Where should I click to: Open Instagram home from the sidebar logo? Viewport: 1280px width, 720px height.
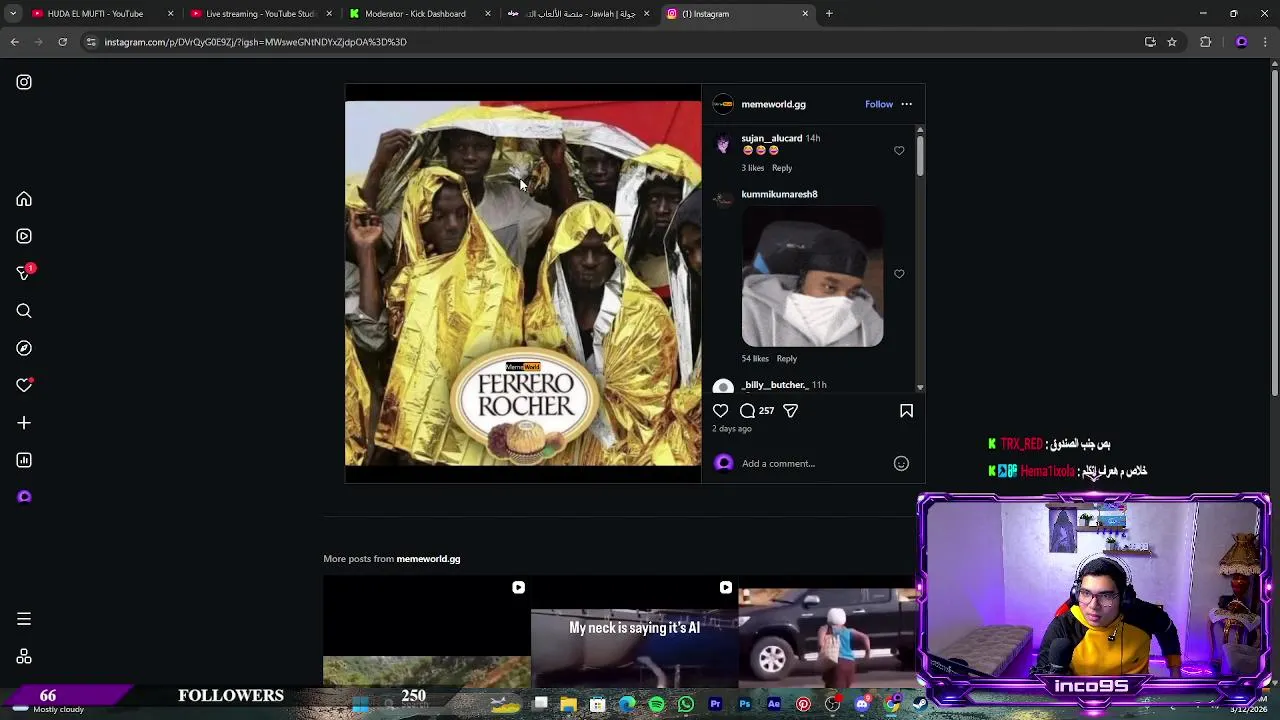point(24,82)
